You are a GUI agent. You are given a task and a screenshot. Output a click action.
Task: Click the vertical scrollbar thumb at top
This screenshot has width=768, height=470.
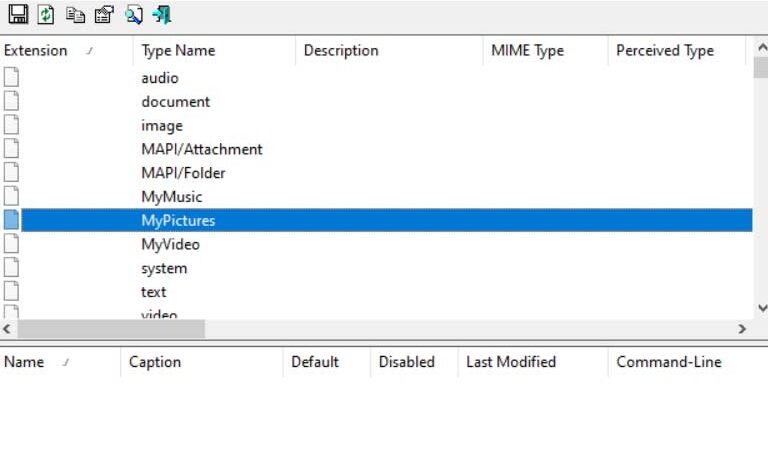(761, 67)
